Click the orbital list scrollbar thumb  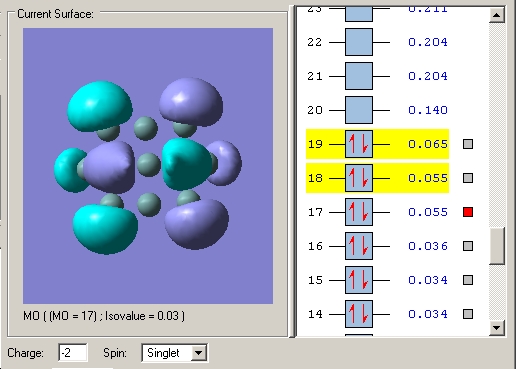[x=497, y=246]
